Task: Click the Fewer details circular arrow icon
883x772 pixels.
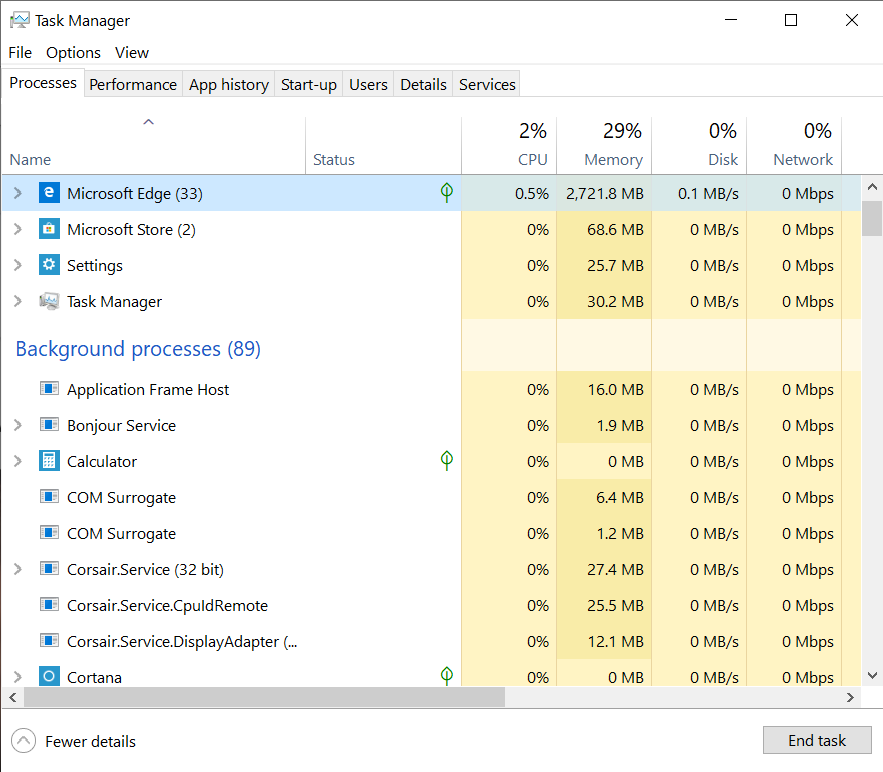Action: 23,740
